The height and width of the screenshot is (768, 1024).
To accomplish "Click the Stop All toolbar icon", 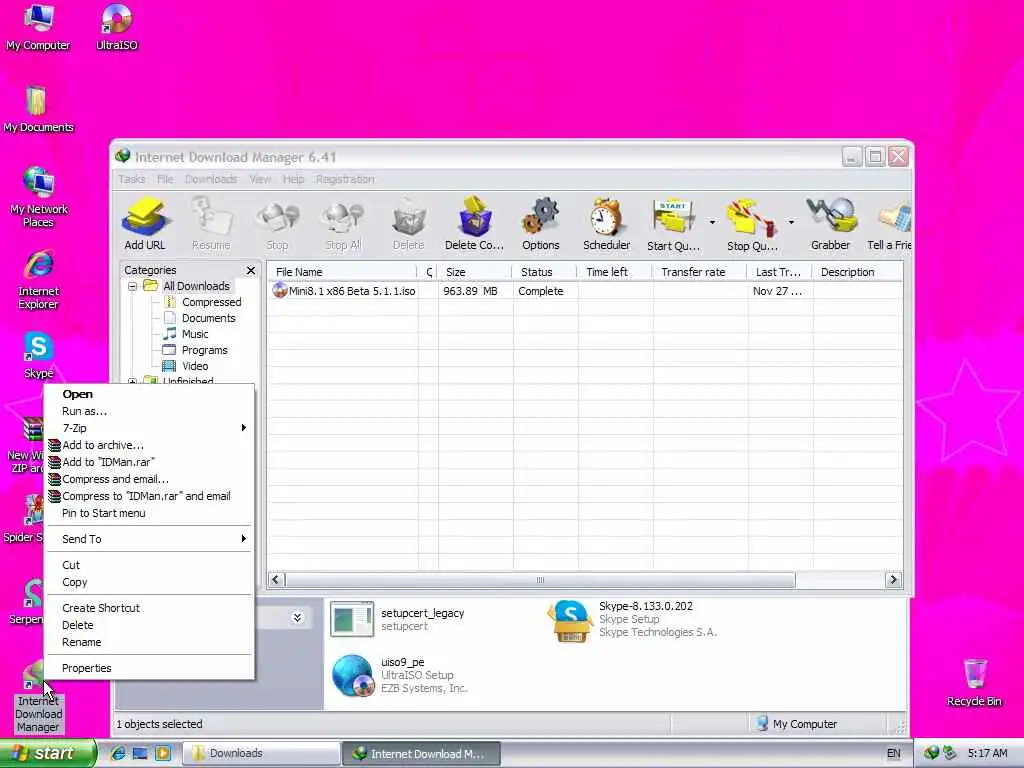I will (x=343, y=224).
